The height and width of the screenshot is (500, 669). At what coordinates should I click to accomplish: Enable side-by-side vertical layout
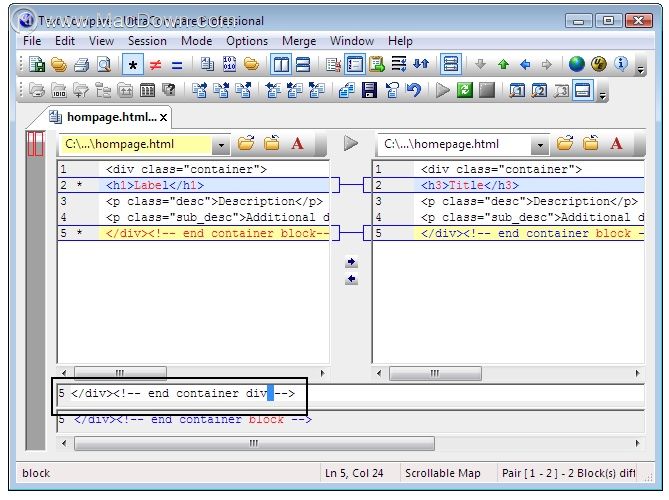coord(281,65)
